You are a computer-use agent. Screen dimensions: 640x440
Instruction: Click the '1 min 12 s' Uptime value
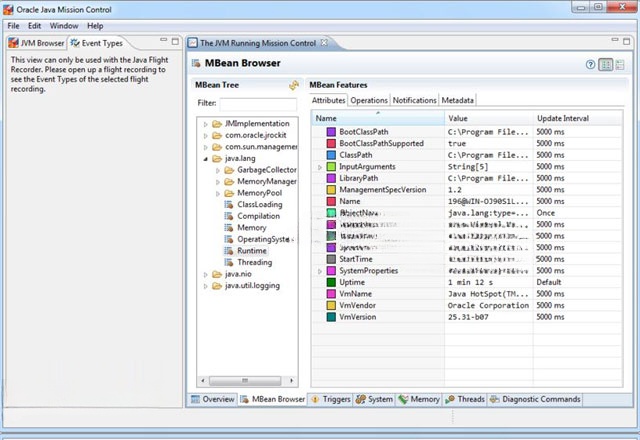click(470, 282)
